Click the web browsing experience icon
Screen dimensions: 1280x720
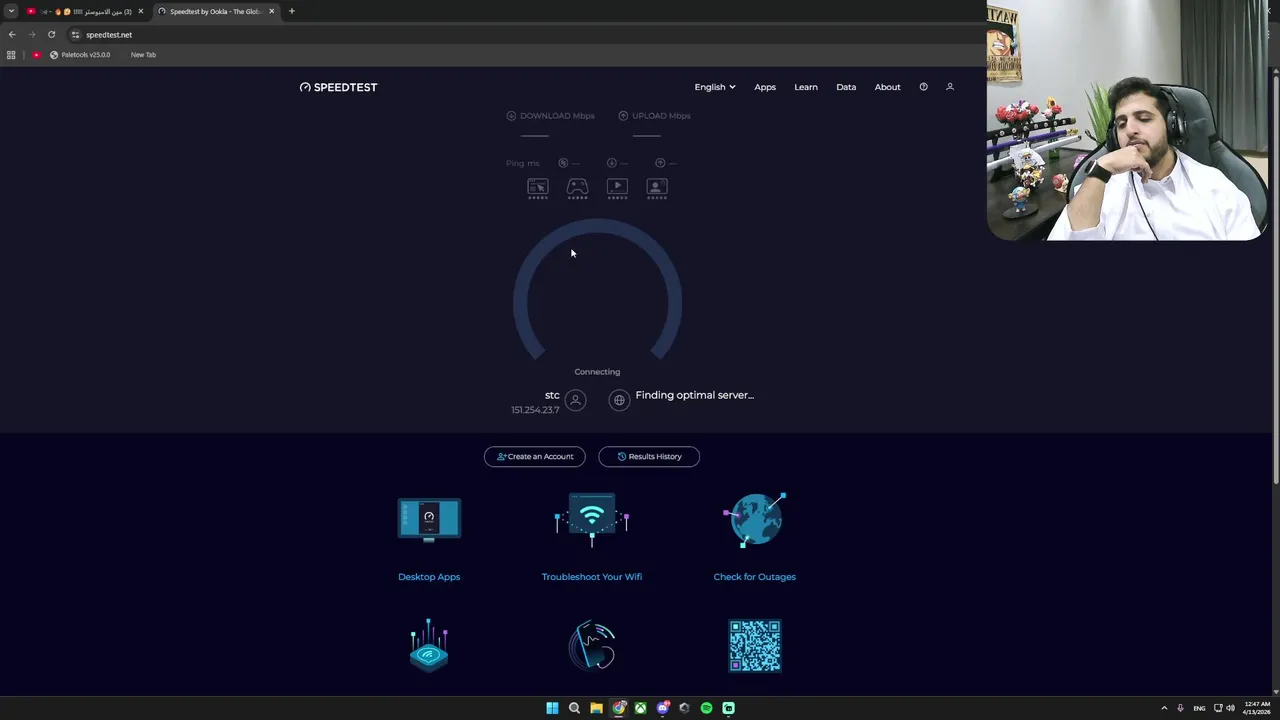[538, 187]
